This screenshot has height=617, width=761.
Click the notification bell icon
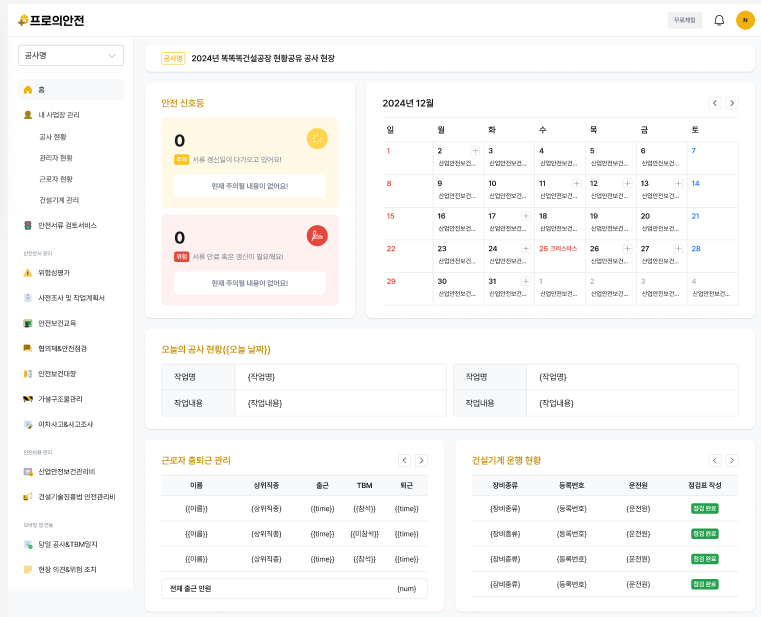click(718, 20)
